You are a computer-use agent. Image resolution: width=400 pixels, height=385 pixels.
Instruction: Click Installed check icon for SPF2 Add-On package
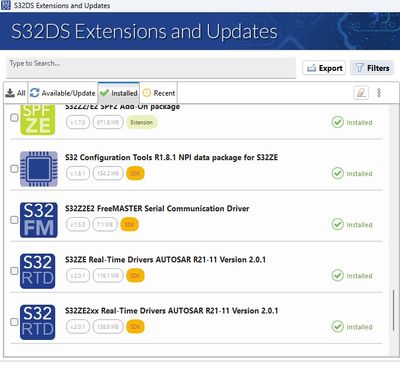point(338,122)
